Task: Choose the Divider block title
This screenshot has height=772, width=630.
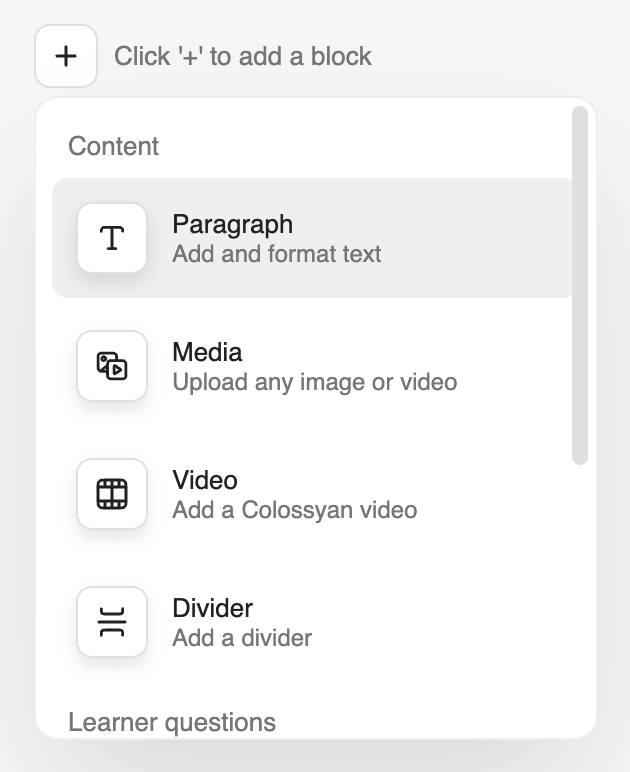Action: pos(213,608)
